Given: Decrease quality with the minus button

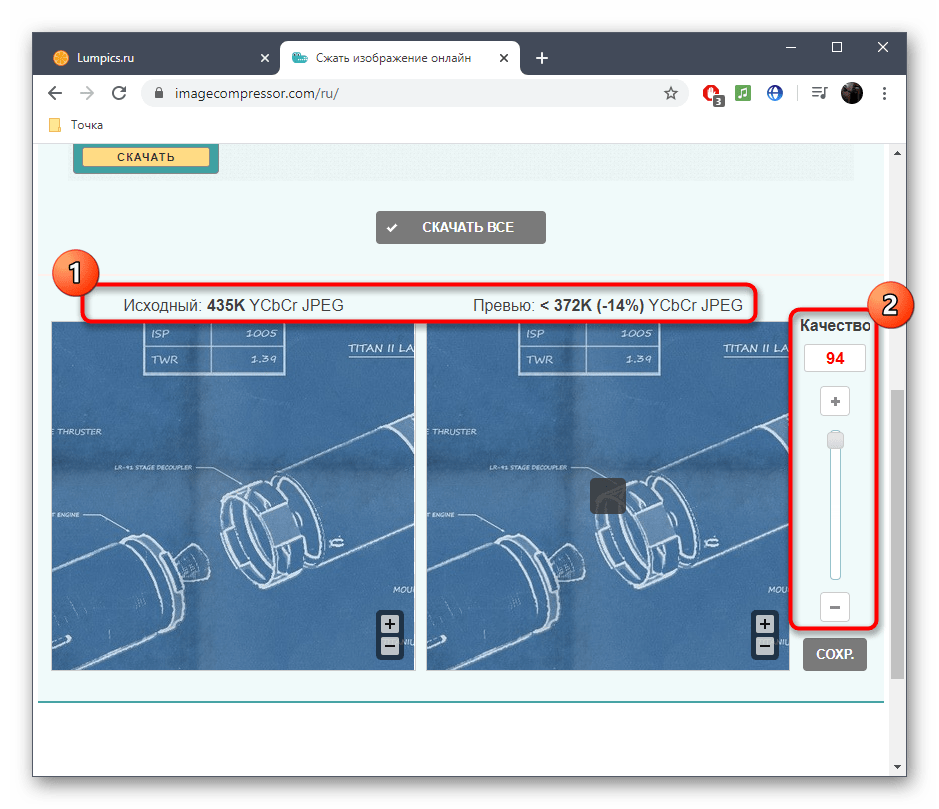Looking at the screenshot, I should click(835, 607).
